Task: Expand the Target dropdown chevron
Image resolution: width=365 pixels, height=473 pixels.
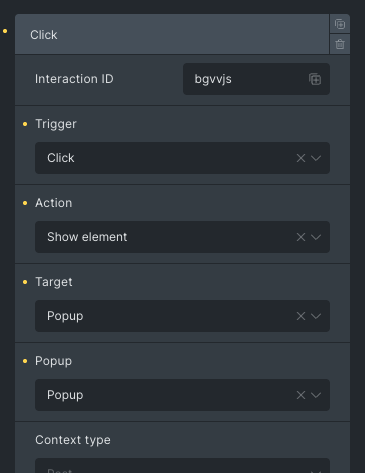Action: (x=316, y=316)
